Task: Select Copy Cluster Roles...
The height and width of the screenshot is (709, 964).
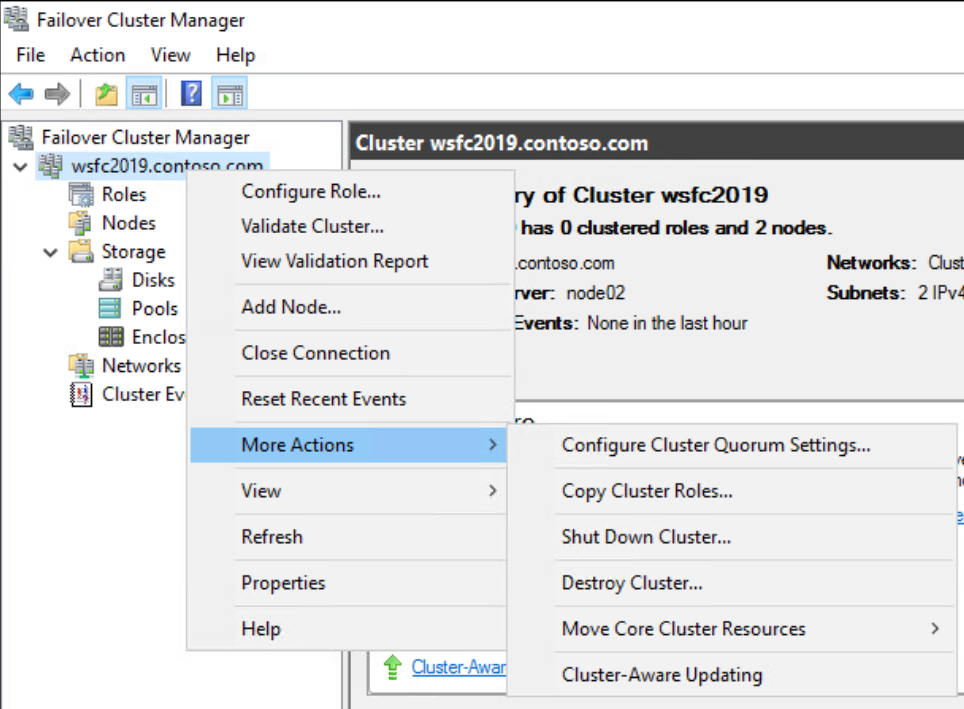Action: [732, 491]
